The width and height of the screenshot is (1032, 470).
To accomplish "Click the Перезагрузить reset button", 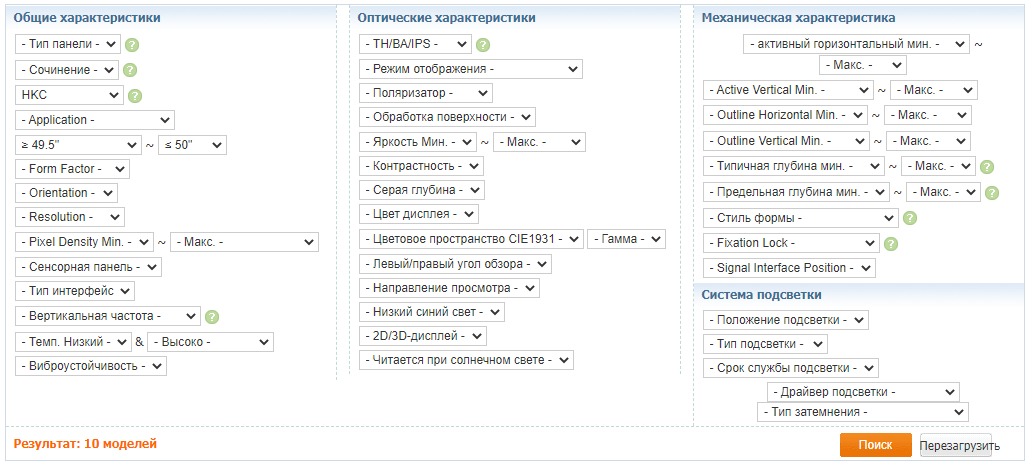I will (959, 446).
